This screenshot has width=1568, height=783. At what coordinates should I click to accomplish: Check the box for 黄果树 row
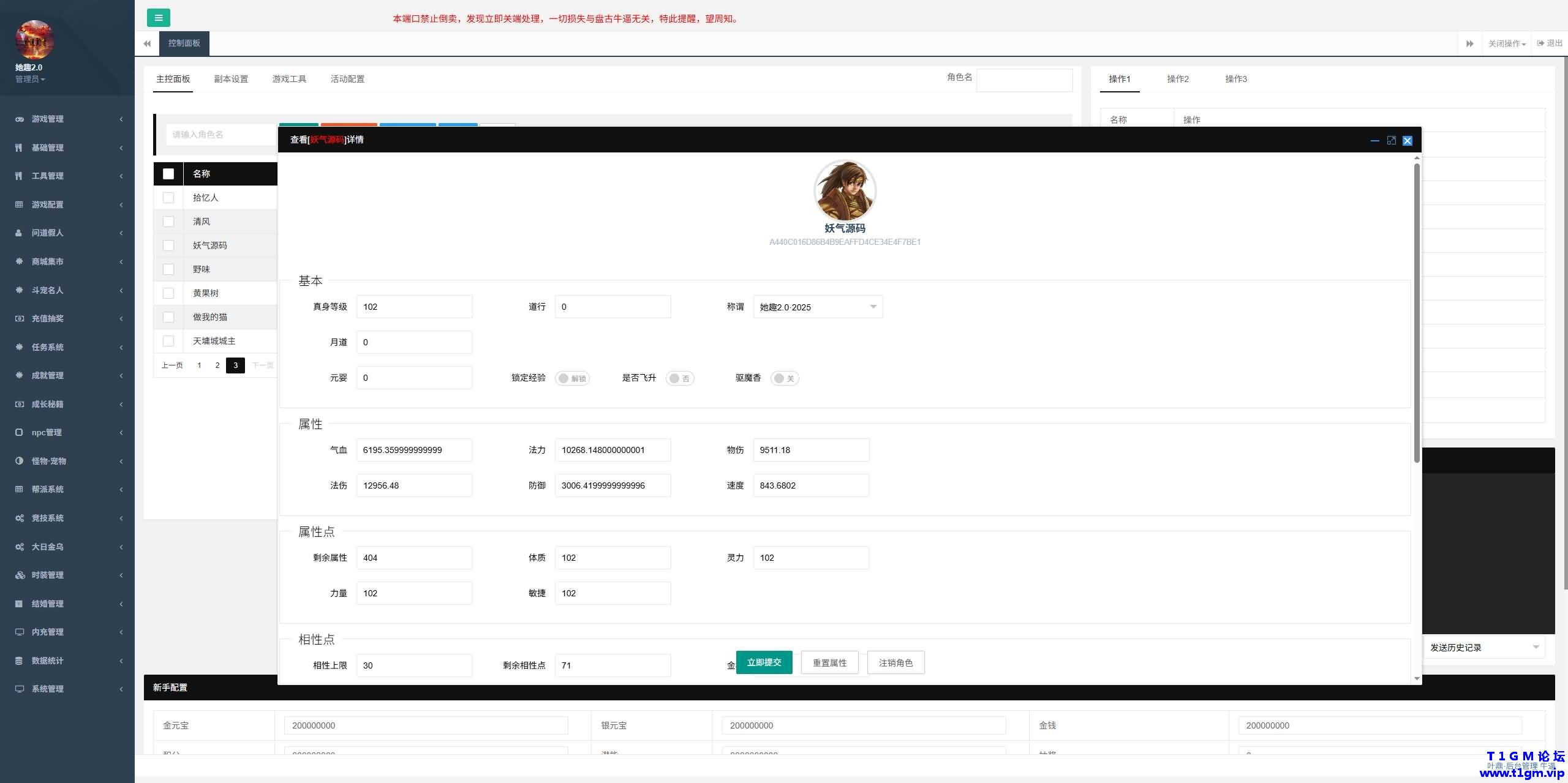point(168,293)
